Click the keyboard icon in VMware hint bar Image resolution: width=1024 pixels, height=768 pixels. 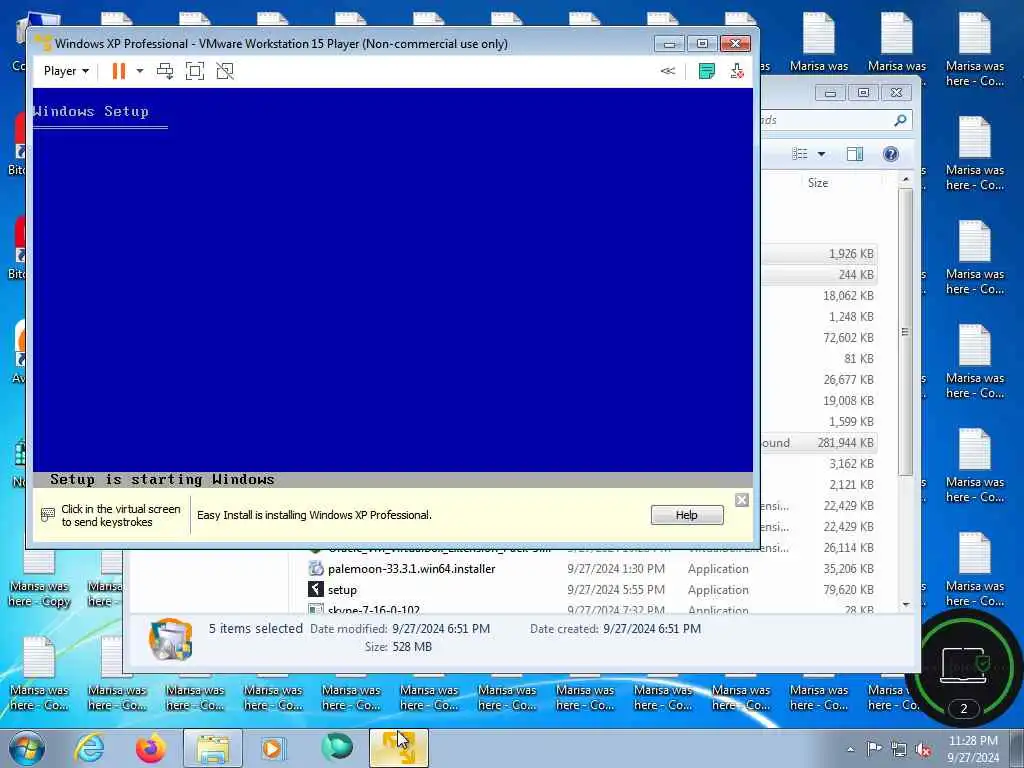click(x=48, y=515)
